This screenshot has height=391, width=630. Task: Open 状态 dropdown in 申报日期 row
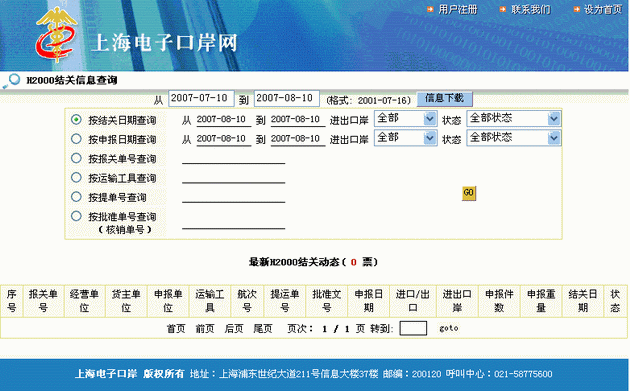click(513, 138)
